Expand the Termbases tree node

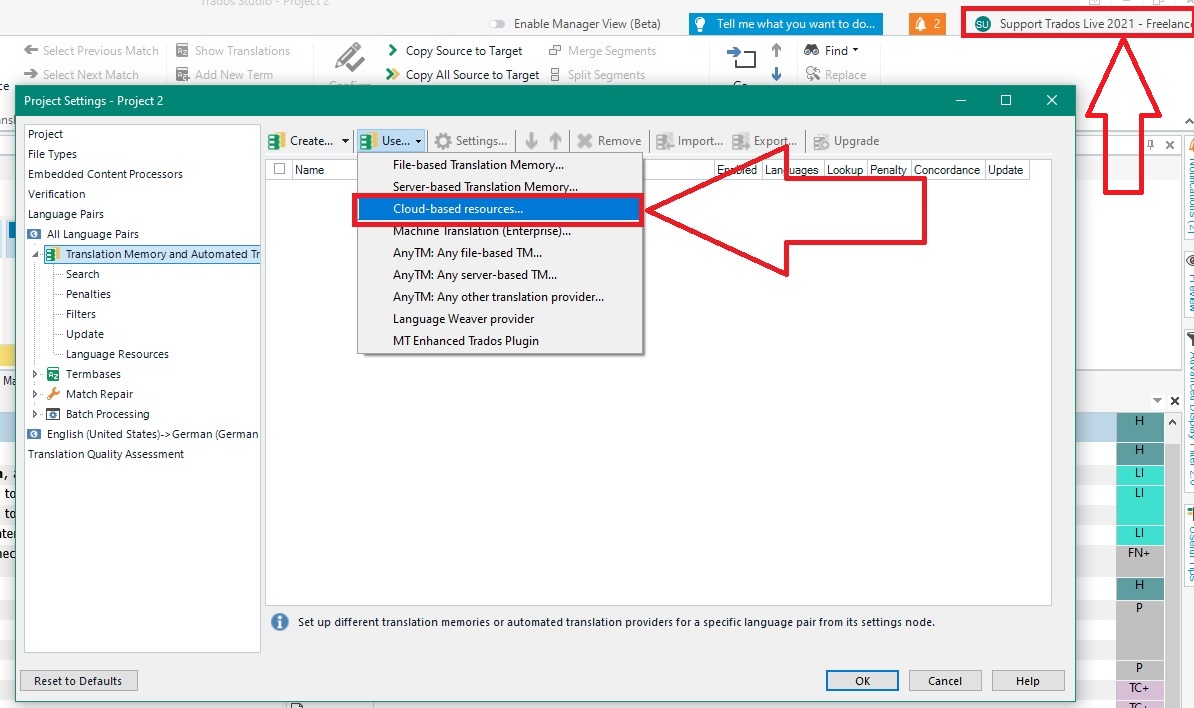coord(34,373)
